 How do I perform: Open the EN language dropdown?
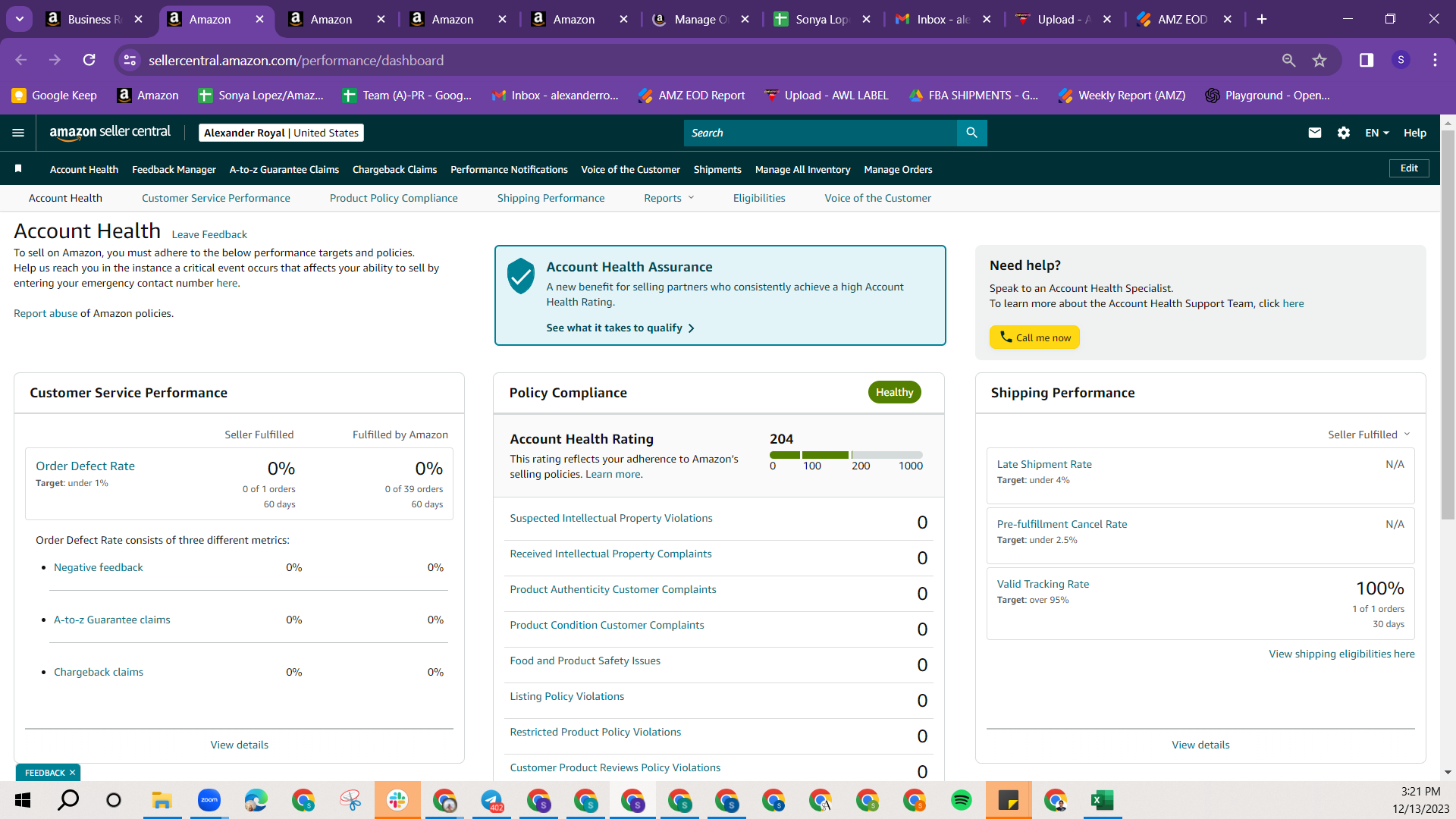click(x=1377, y=133)
